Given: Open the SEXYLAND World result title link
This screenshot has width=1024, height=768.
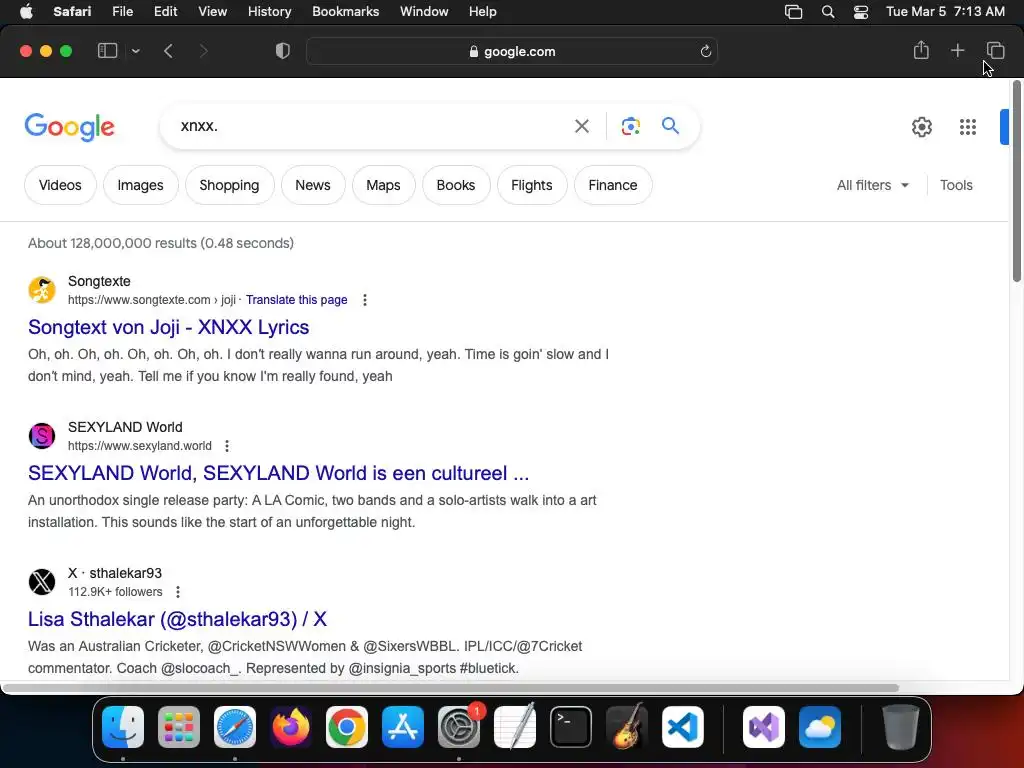Looking at the screenshot, I should click(278, 473).
